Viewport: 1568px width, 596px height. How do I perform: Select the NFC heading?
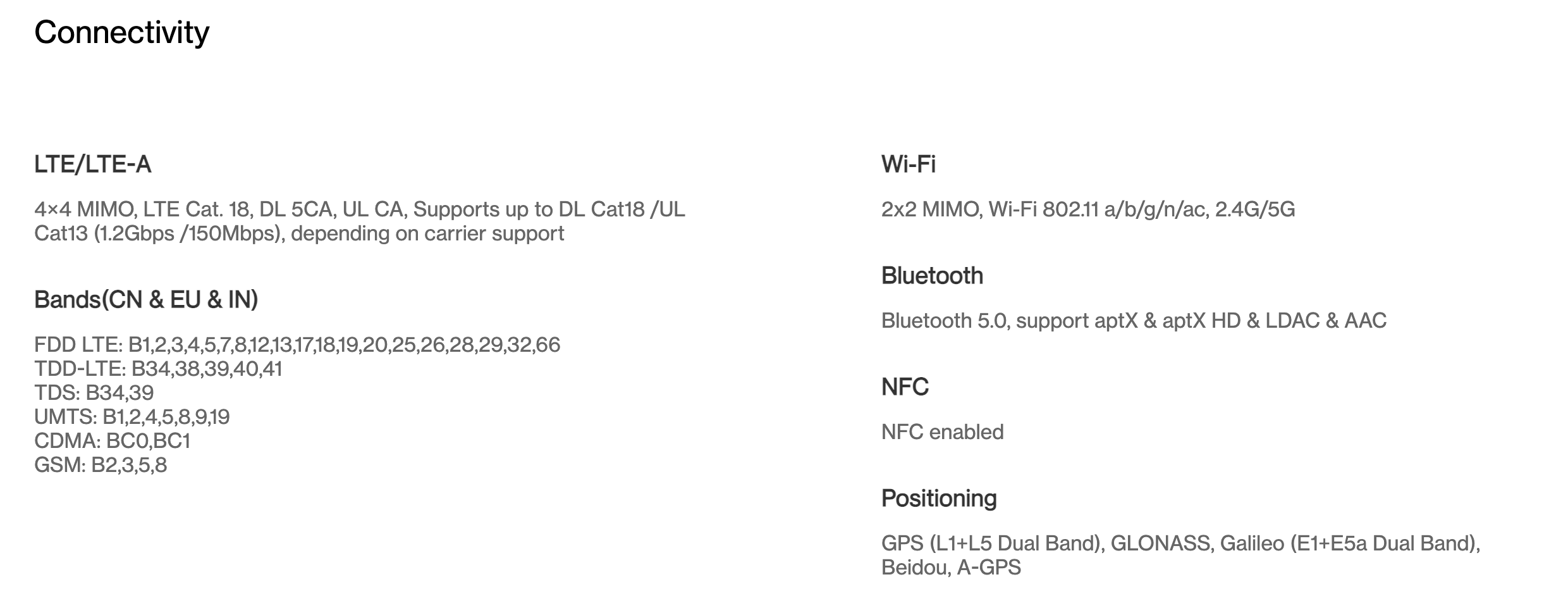pos(905,387)
